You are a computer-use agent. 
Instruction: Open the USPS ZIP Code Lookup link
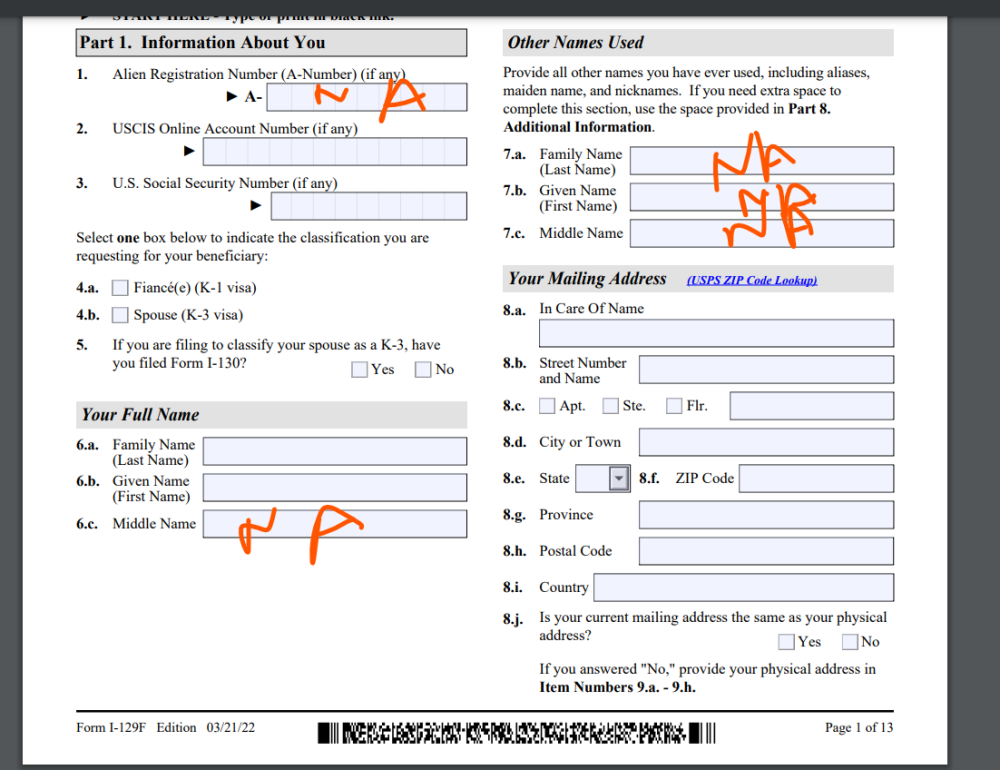tap(752, 280)
